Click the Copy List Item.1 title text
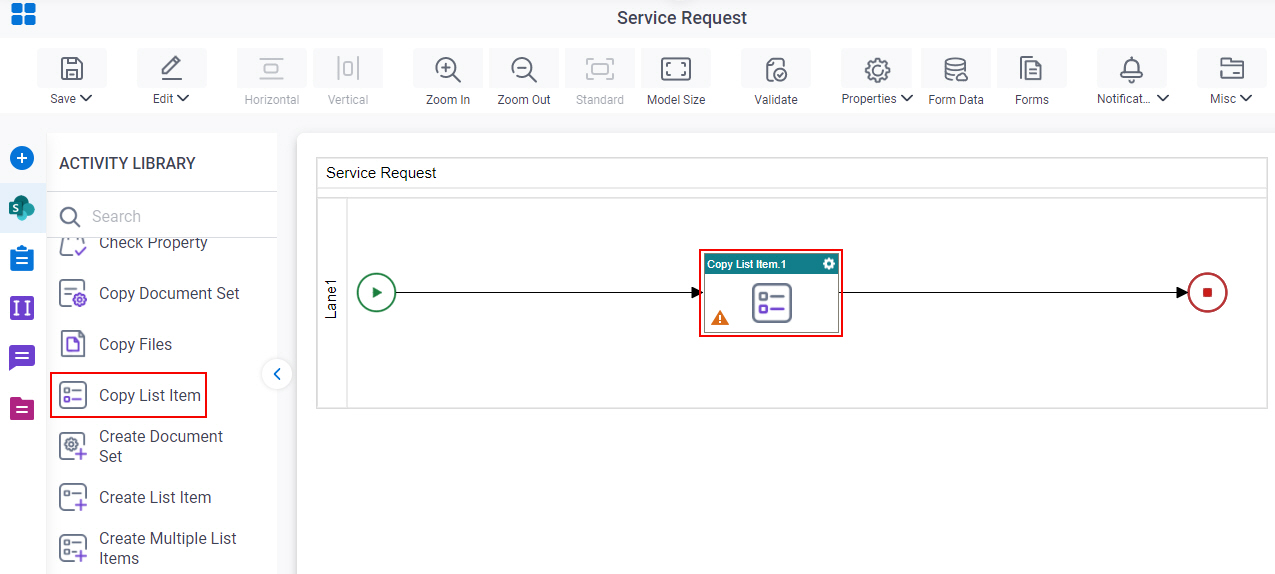This screenshot has width=1275, height=574. 746,264
